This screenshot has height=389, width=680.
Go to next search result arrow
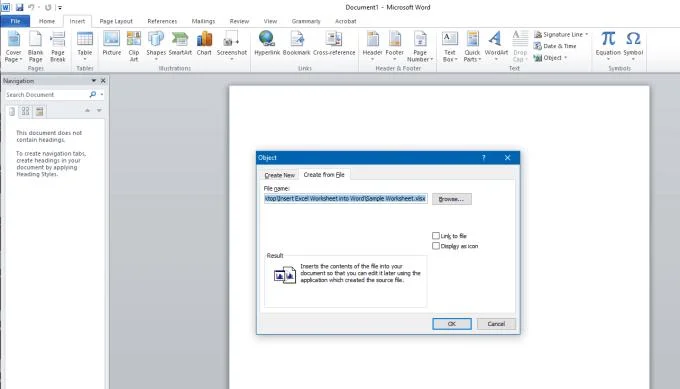pyautogui.click(x=99, y=111)
